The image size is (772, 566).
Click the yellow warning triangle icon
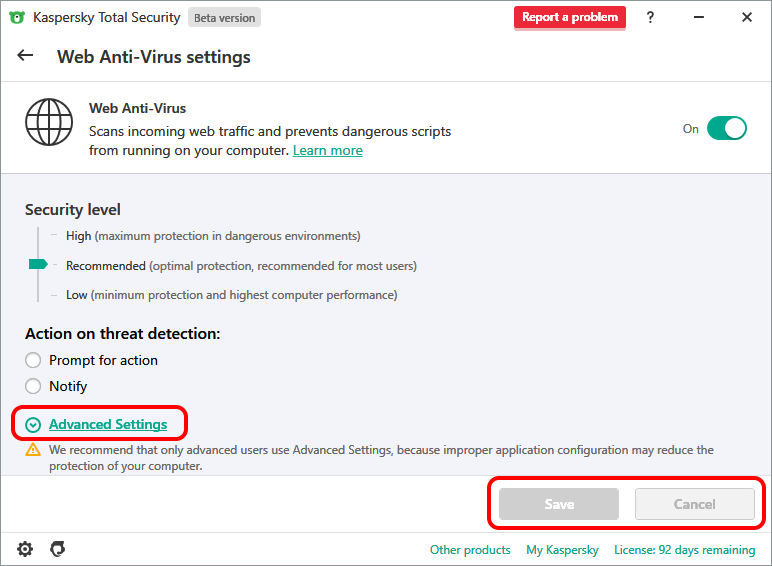tap(33, 451)
